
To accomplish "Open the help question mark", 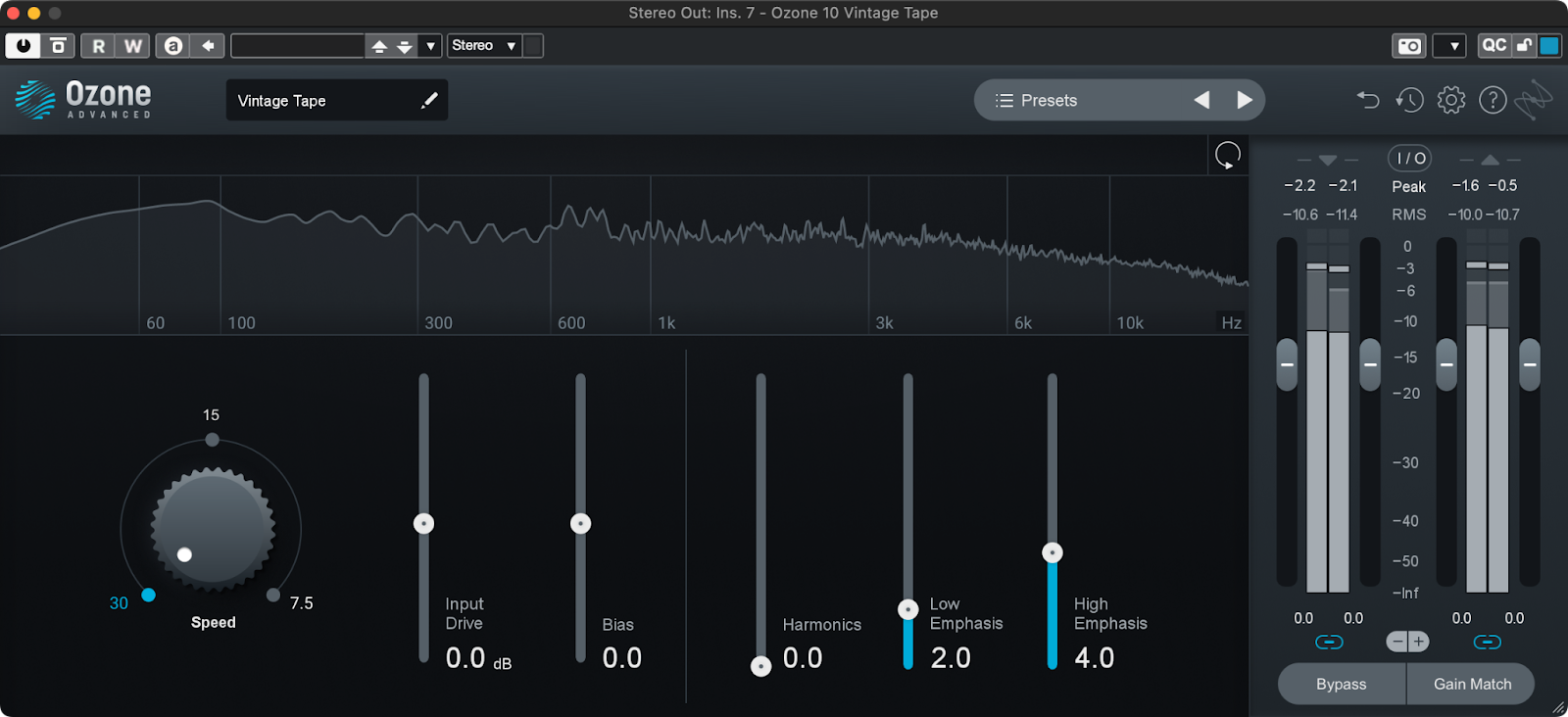I will tap(1493, 100).
